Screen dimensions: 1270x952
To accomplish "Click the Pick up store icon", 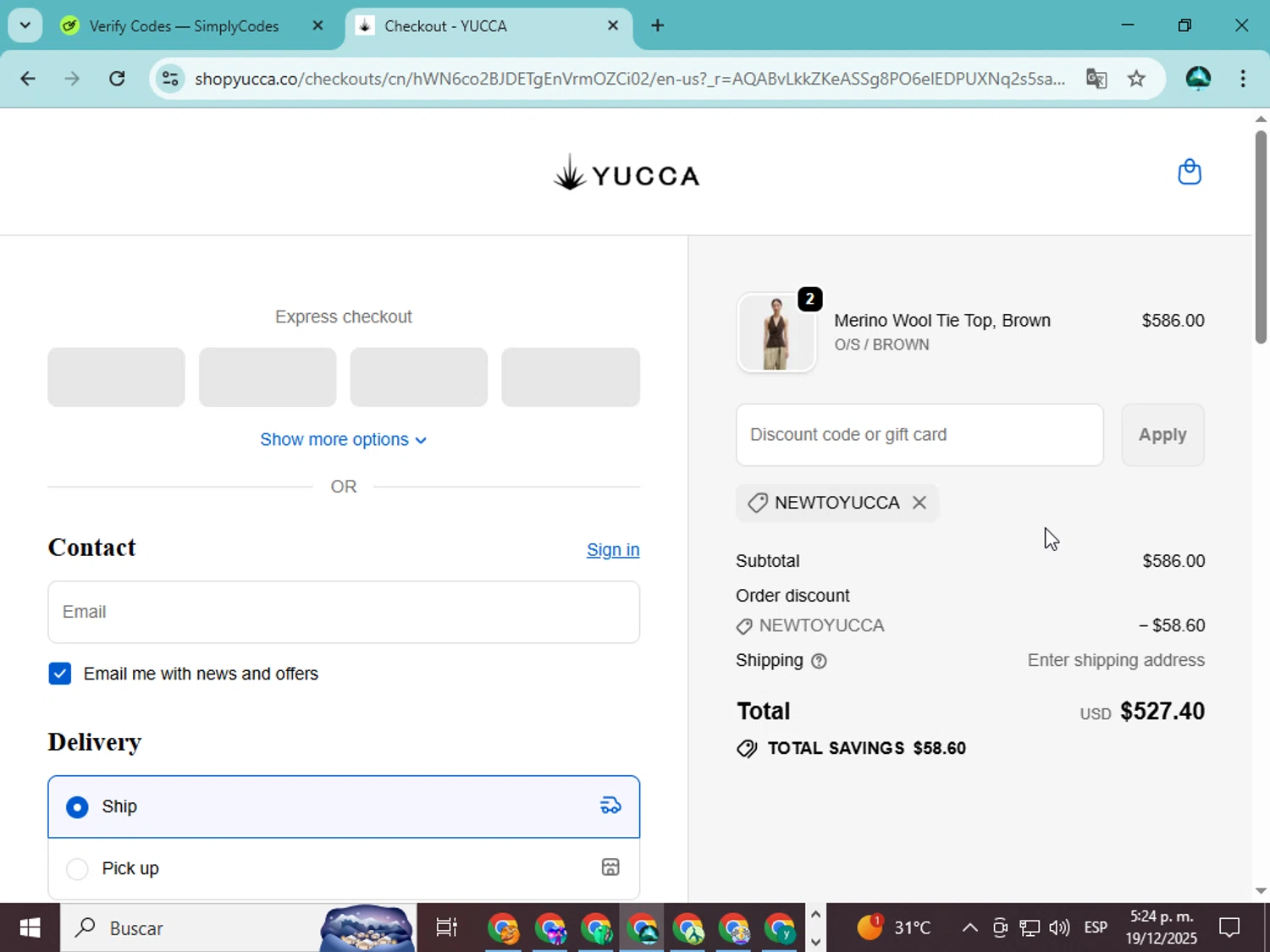I will (x=610, y=867).
